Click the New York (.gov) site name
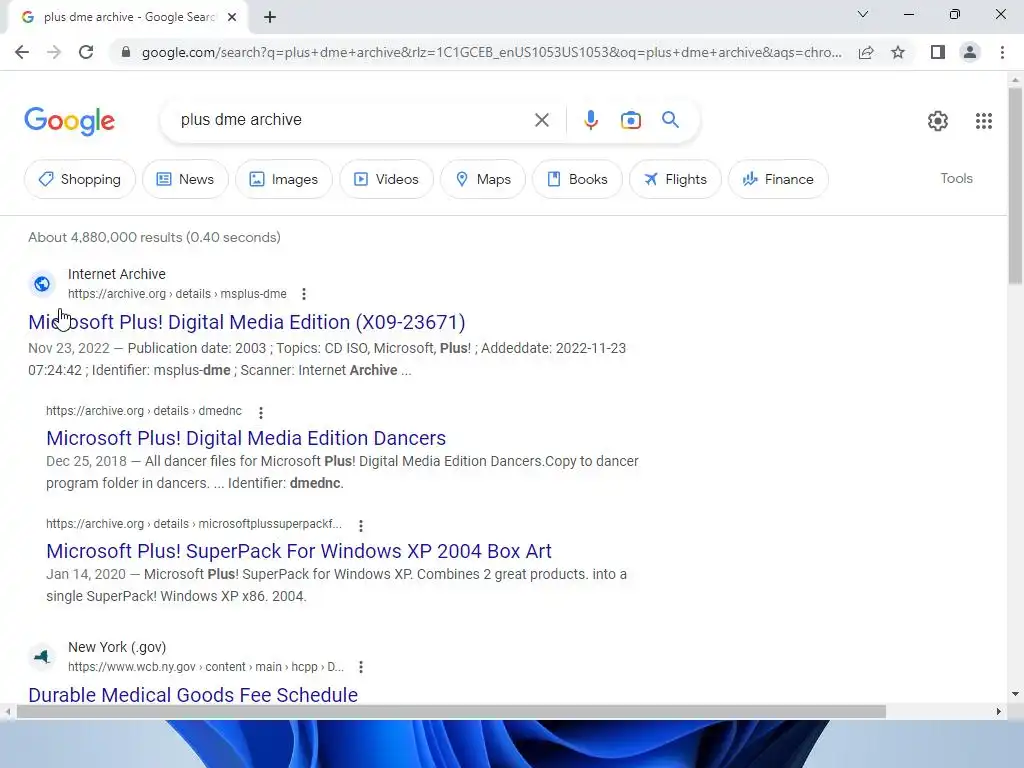 [117, 647]
